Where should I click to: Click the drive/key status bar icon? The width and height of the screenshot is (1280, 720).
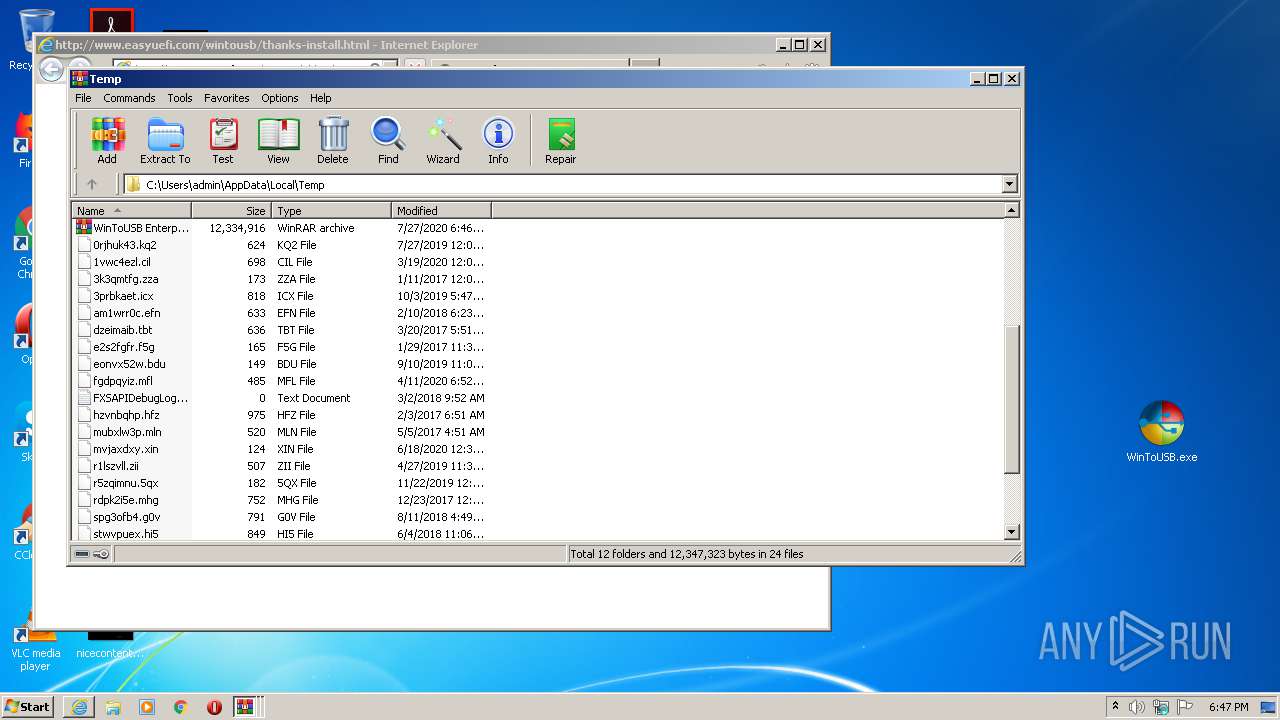click(92, 554)
